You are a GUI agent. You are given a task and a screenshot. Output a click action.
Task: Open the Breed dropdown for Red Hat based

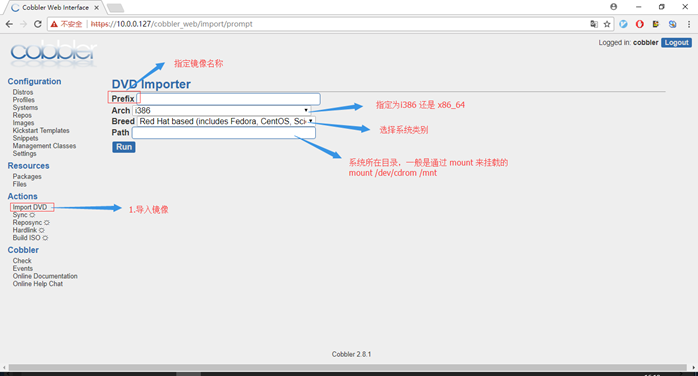(226, 121)
